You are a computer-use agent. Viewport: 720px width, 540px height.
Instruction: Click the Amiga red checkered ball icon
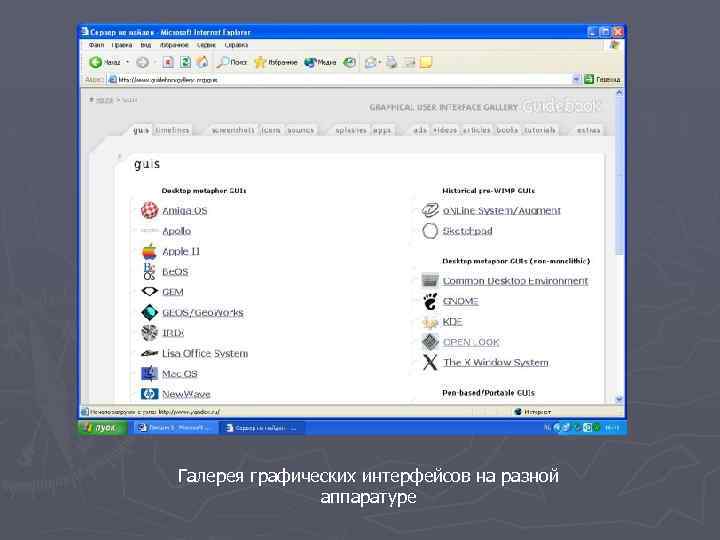(149, 210)
